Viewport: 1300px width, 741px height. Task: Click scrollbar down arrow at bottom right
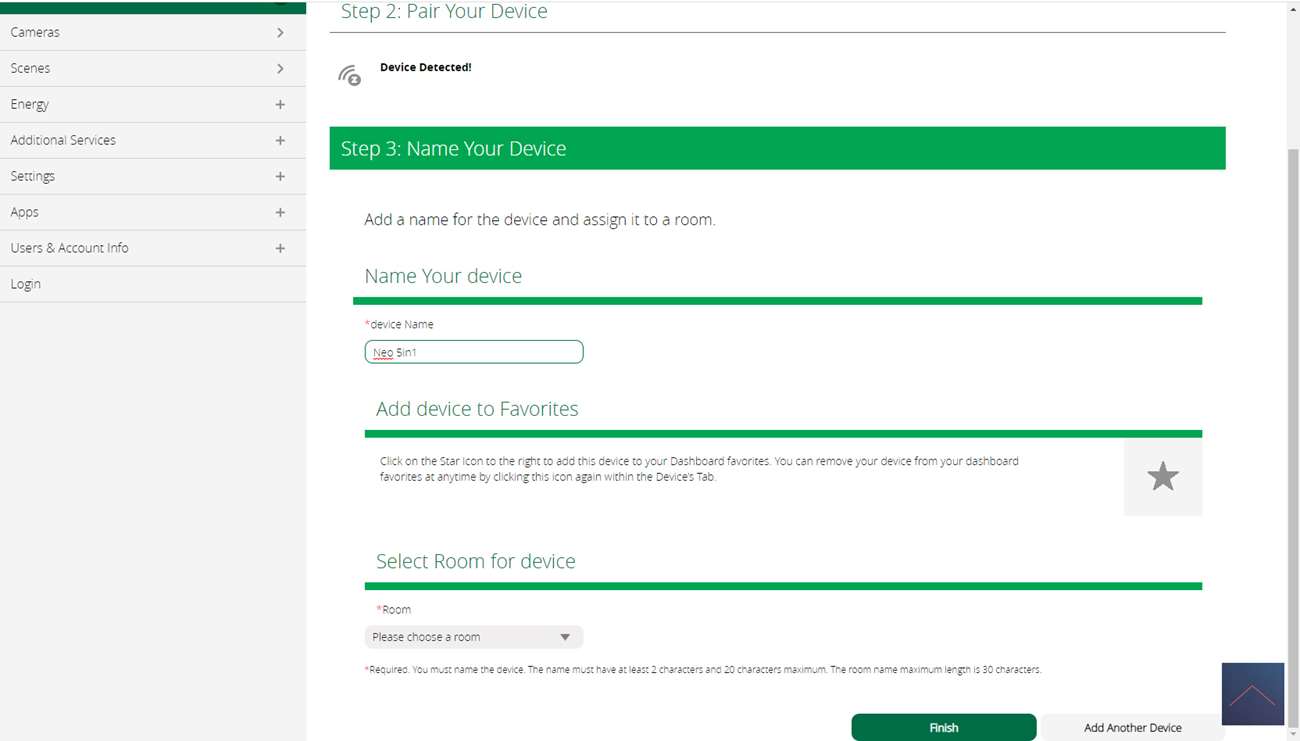coord(1292,734)
